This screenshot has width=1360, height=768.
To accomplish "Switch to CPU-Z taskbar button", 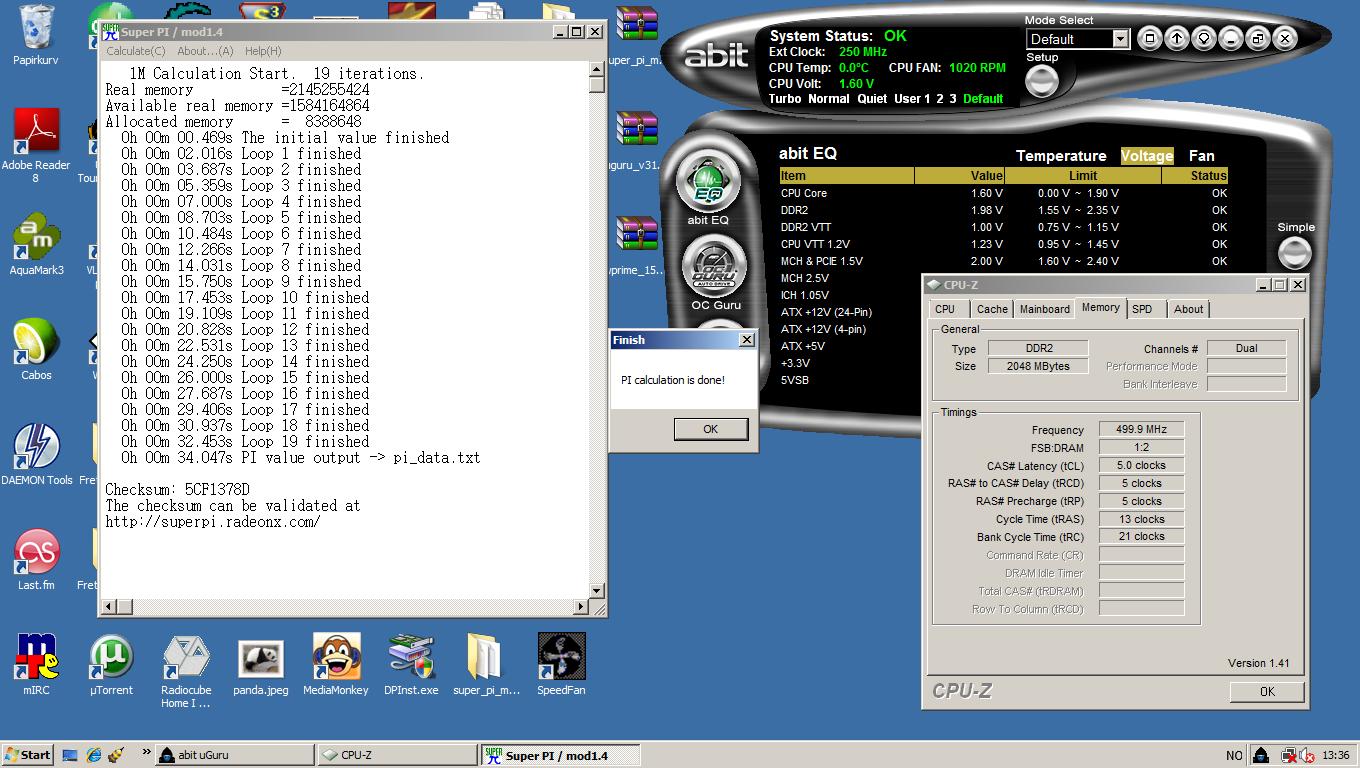I will pos(396,755).
